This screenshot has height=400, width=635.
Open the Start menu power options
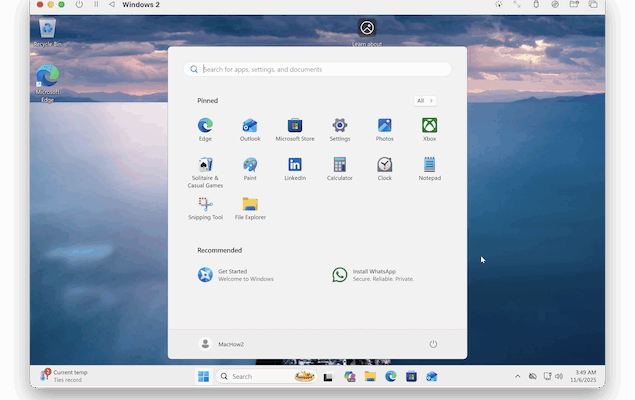click(433, 344)
